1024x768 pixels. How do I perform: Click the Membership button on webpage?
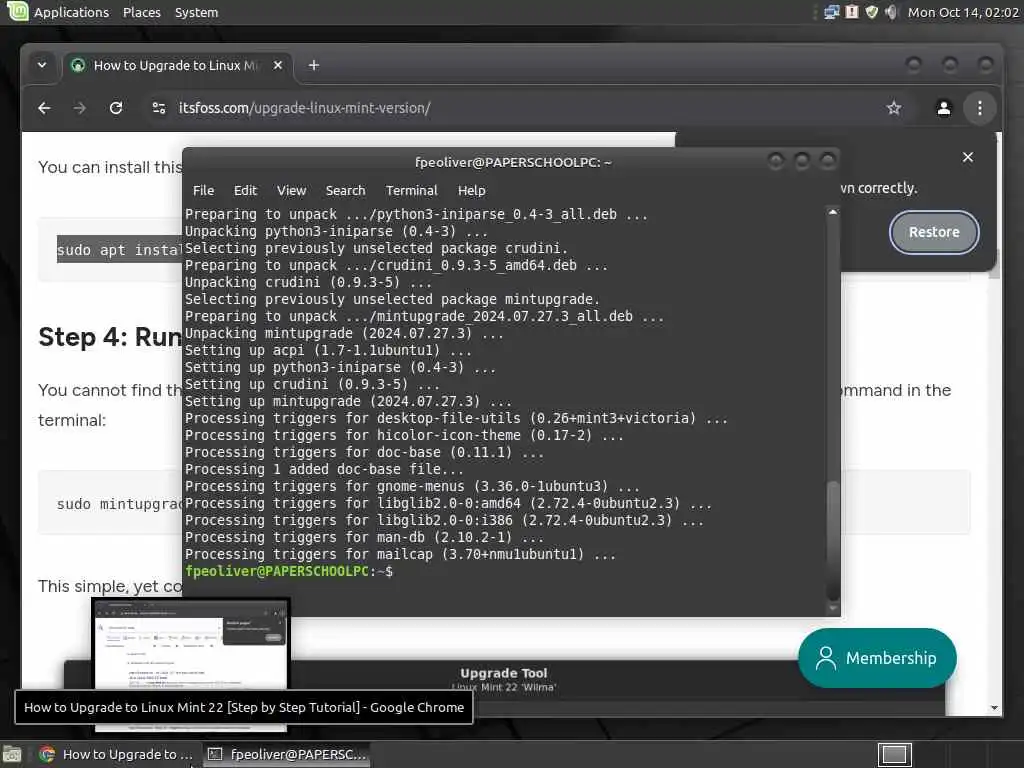tap(877, 658)
